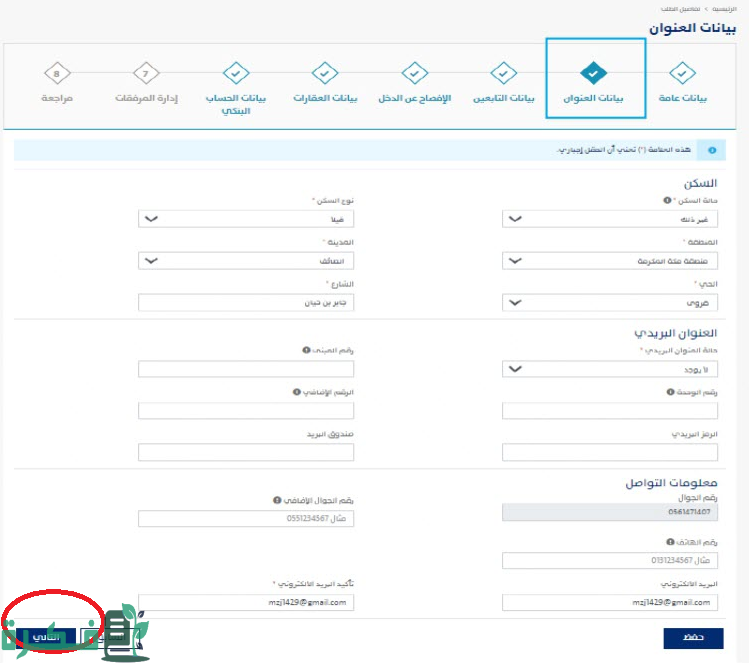Go to بيانات التابعين step tab label
This screenshot has height=663, width=749.
click(x=503, y=98)
